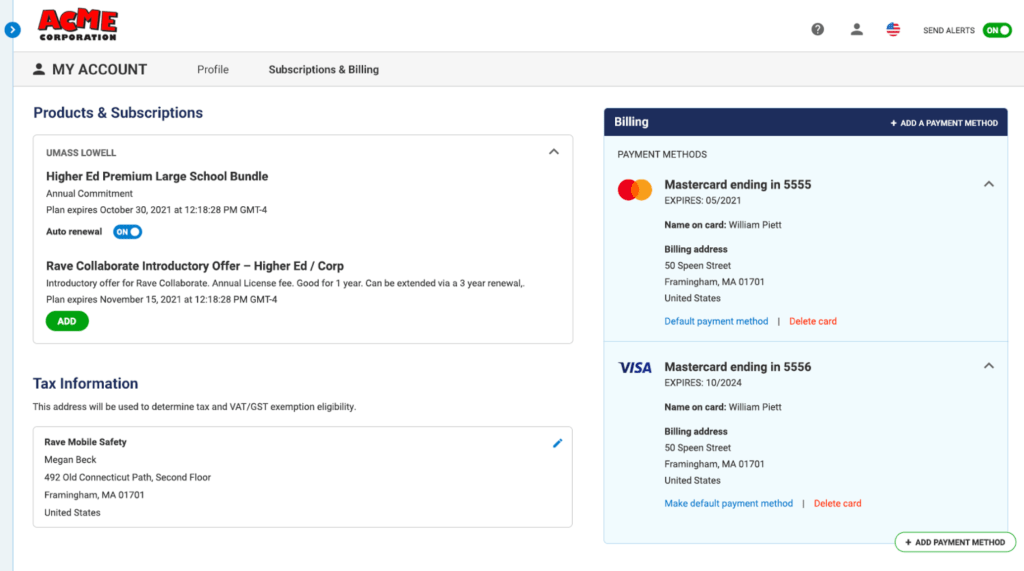Viewport: 1024px width, 571px height.
Task: Click the ACME Corporation logo
Action: click(x=78, y=25)
